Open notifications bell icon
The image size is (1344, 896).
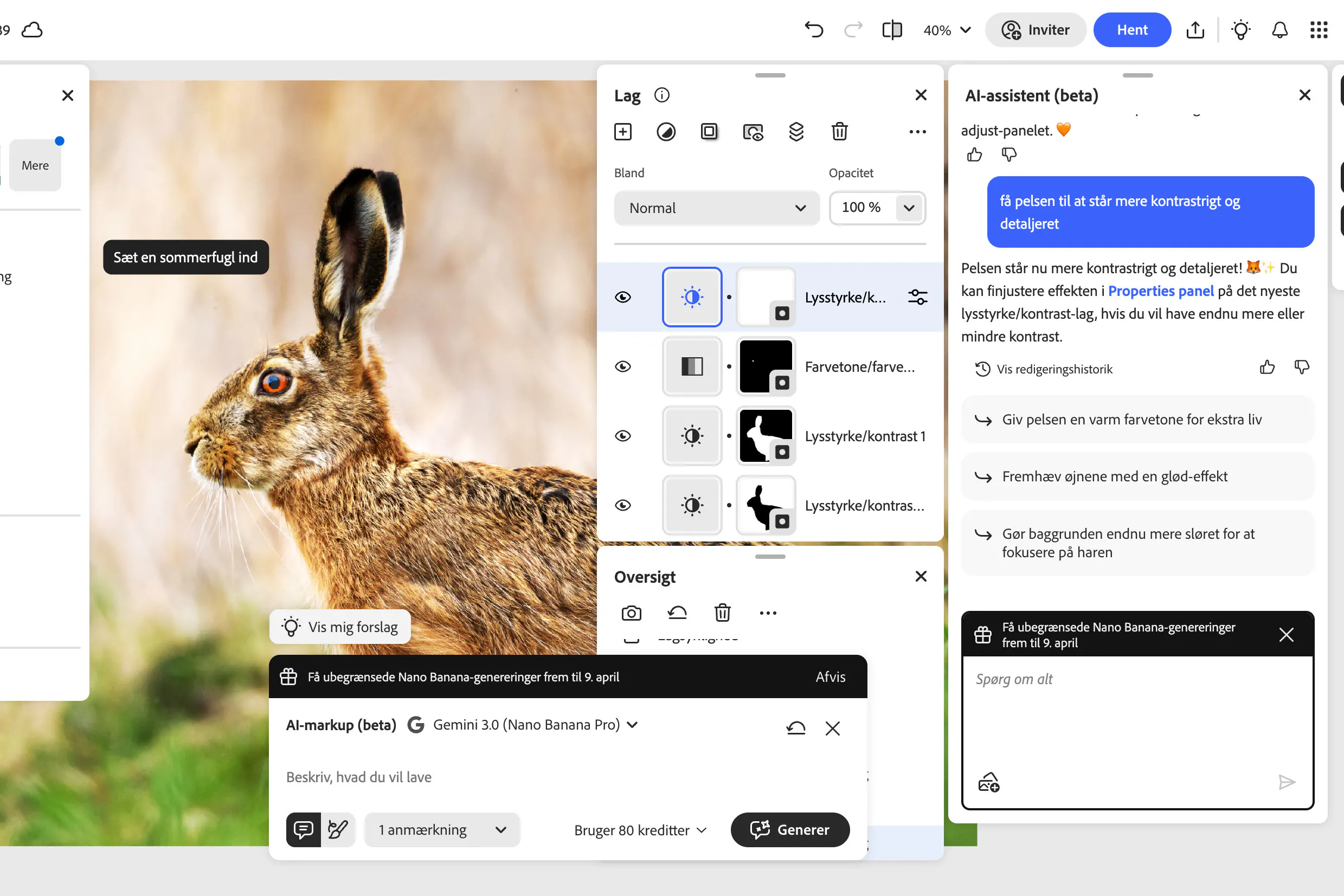pos(1279,30)
